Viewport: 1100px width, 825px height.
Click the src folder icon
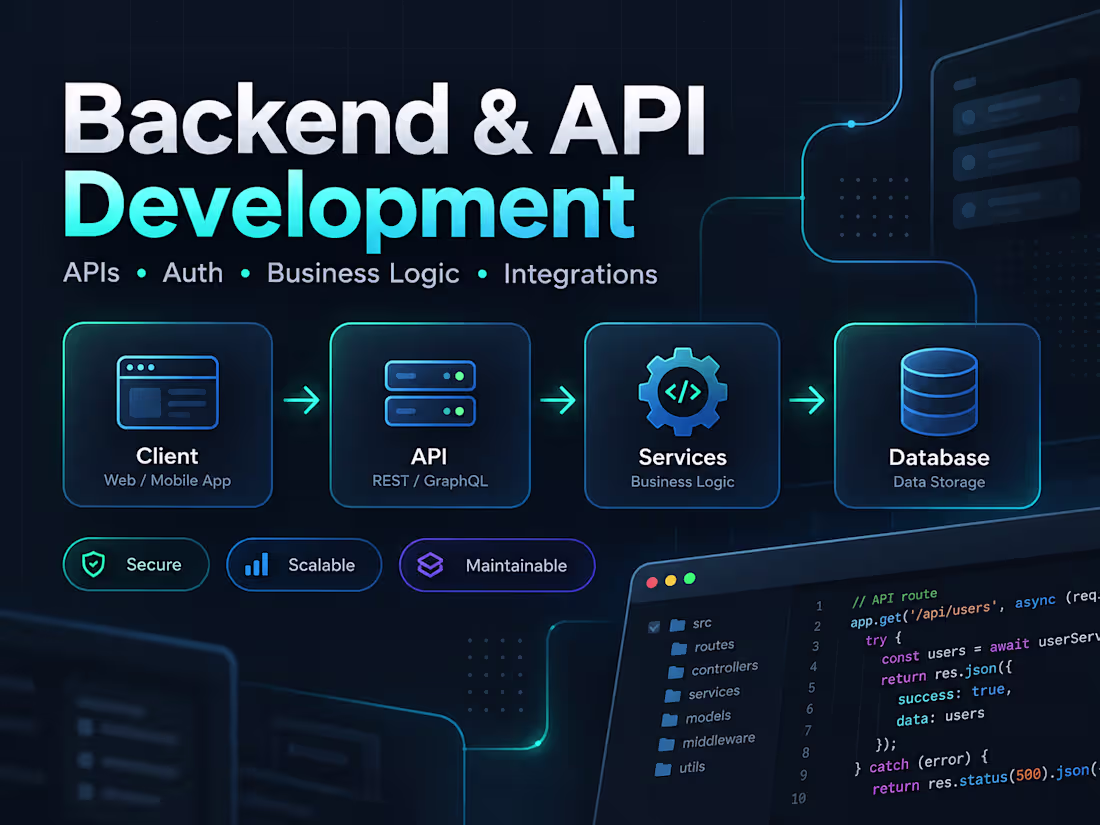click(x=678, y=624)
